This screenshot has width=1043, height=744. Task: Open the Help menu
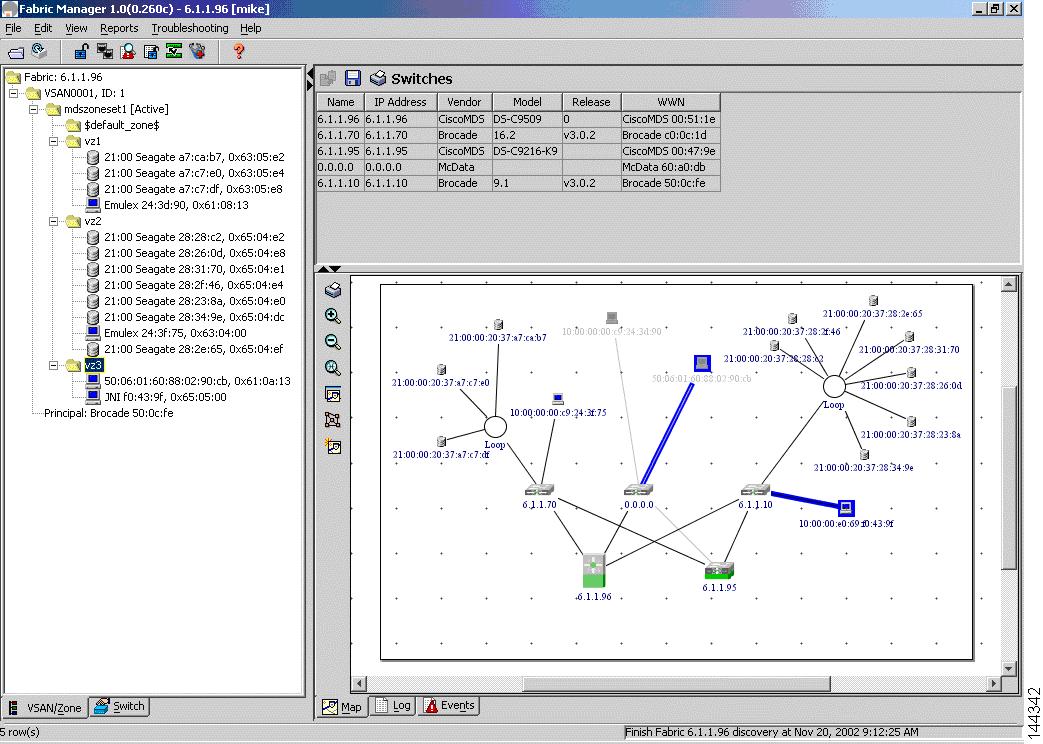pos(251,28)
